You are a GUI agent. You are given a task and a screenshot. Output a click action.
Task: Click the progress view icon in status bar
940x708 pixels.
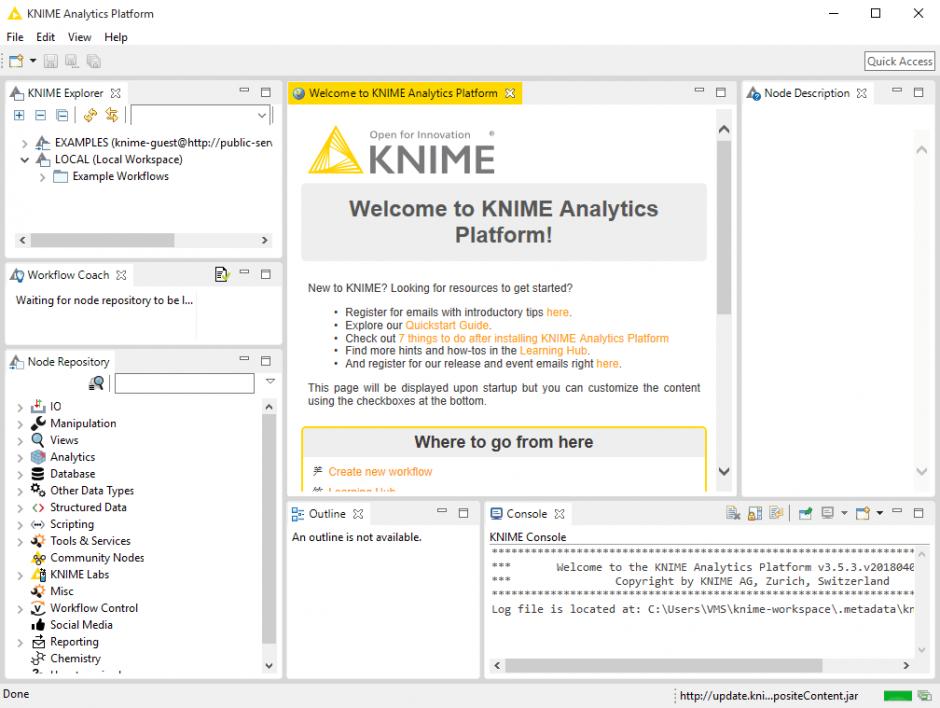click(925, 696)
